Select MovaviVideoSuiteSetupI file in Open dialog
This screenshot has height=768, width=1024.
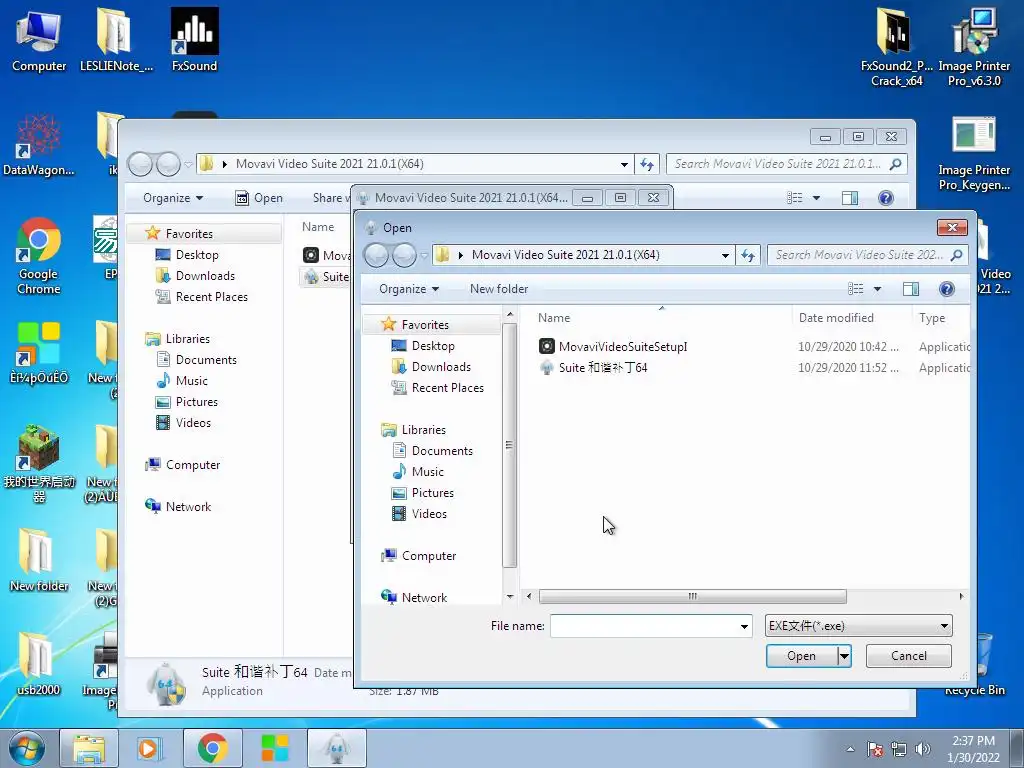pos(613,347)
